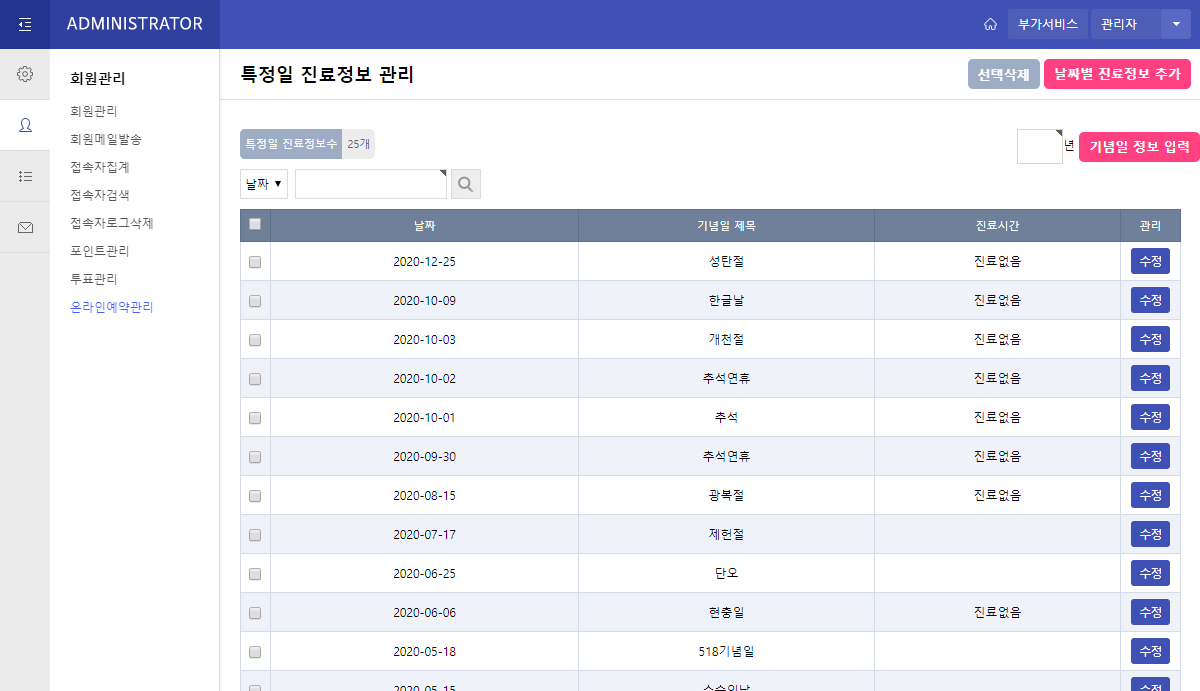Check the checkbox for the 한글날 row
1200x691 pixels.
pyautogui.click(x=255, y=300)
